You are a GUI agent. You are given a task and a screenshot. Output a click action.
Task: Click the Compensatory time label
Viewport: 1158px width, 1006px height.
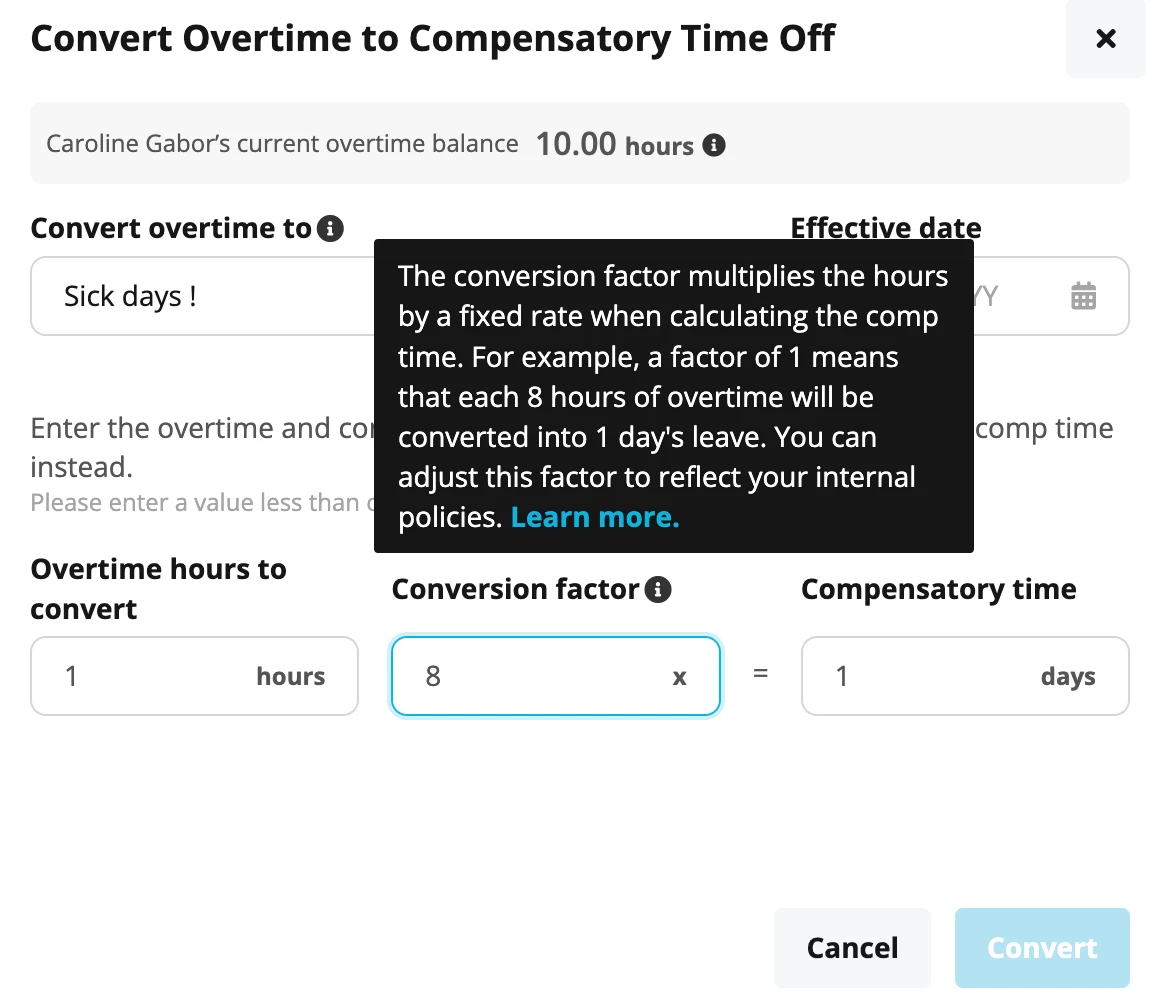939,589
